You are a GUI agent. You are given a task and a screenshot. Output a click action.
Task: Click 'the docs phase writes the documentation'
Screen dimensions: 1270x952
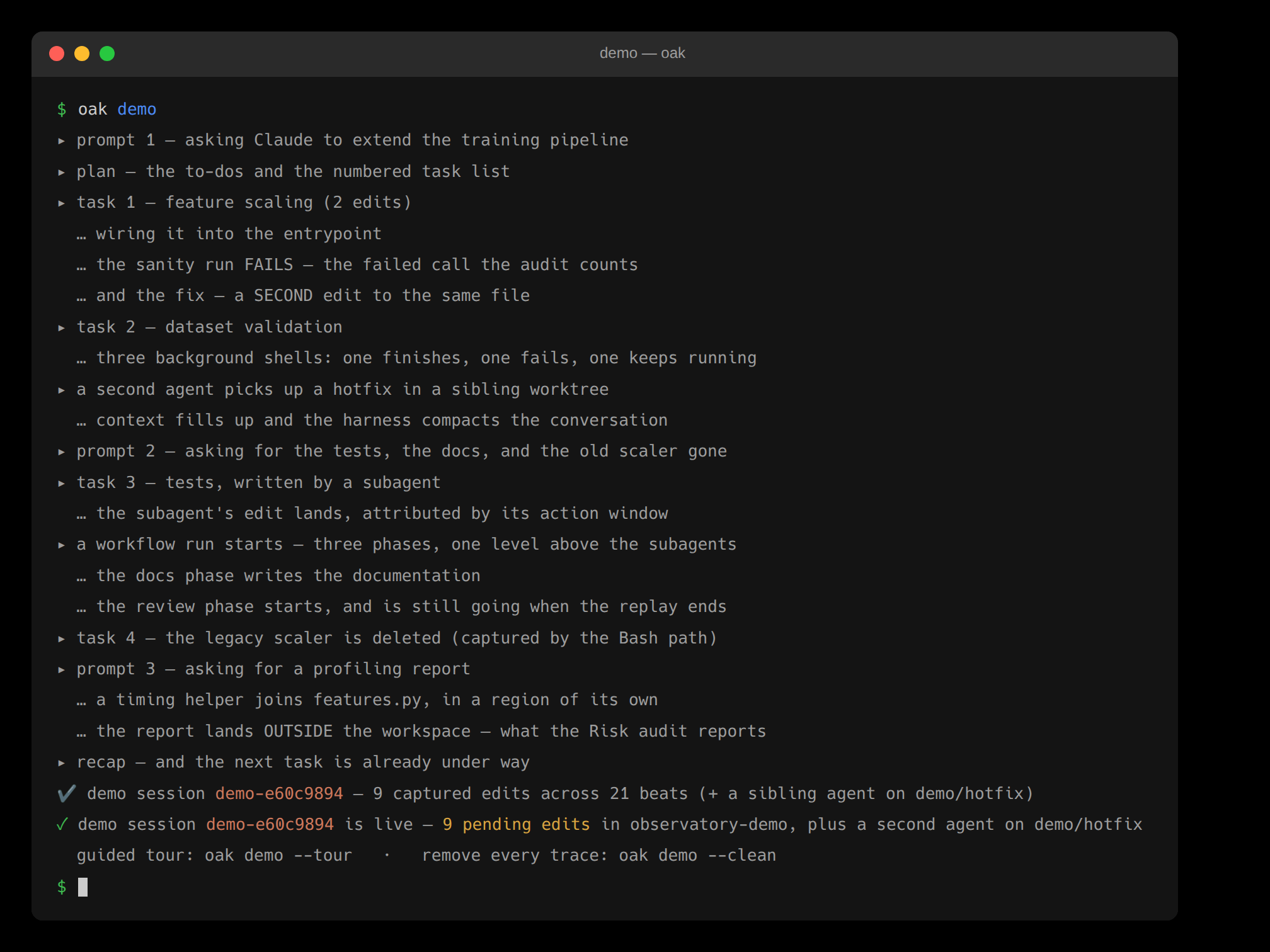point(278,576)
